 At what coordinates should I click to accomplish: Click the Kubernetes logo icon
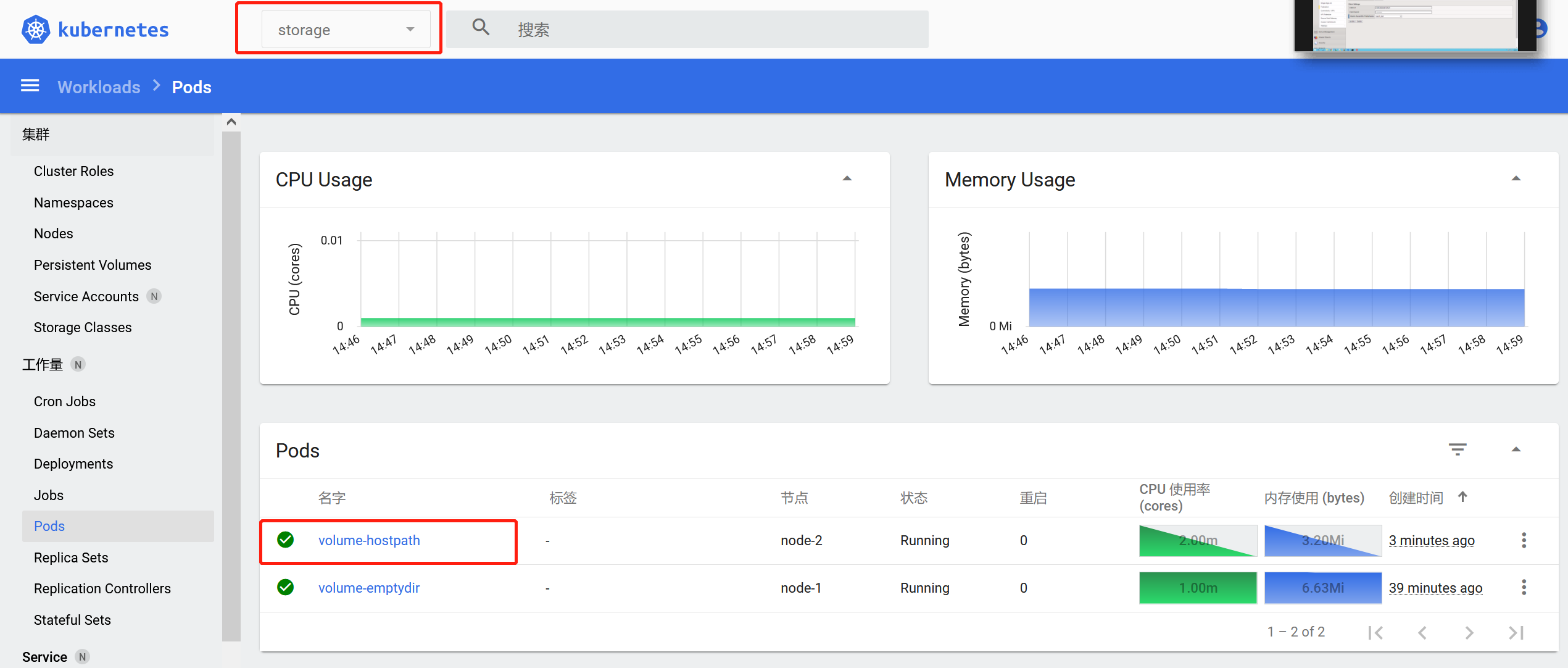tap(36, 30)
